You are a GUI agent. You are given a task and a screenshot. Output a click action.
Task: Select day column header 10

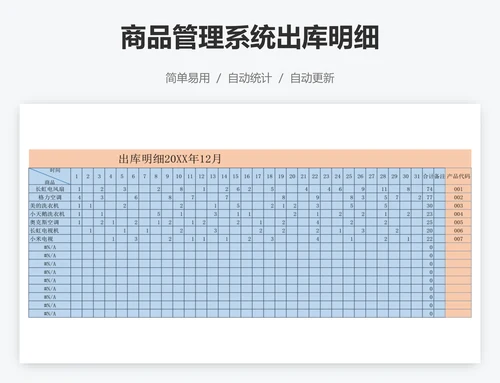(x=179, y=176)
